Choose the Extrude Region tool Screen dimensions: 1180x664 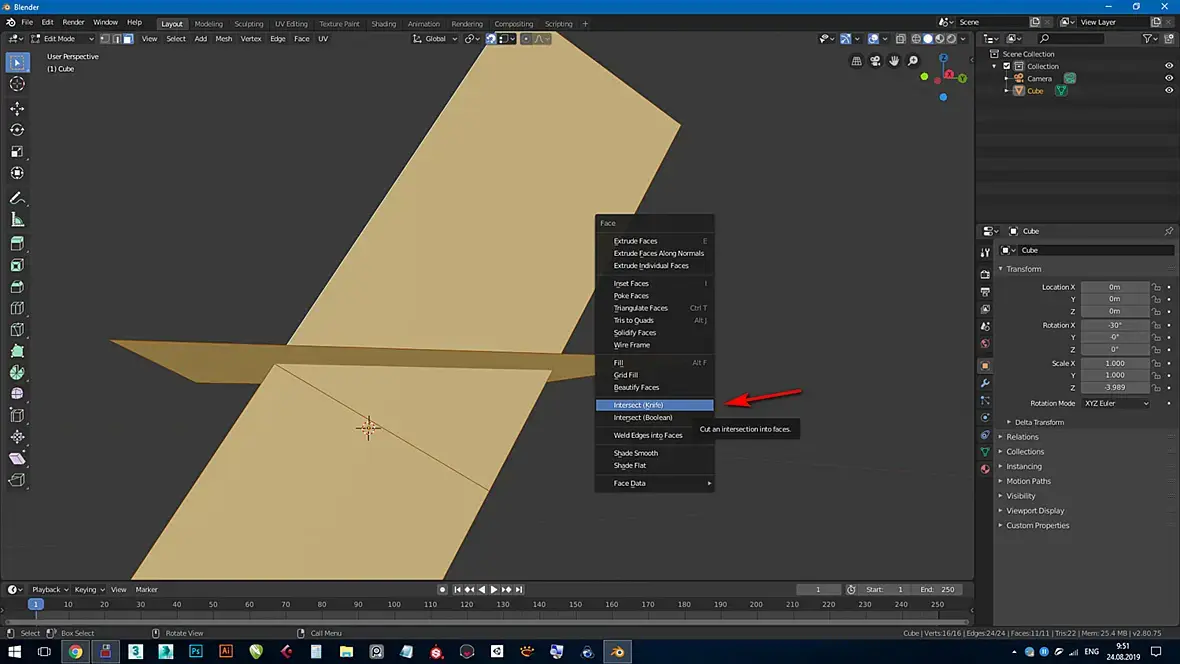tap(17, 243)
